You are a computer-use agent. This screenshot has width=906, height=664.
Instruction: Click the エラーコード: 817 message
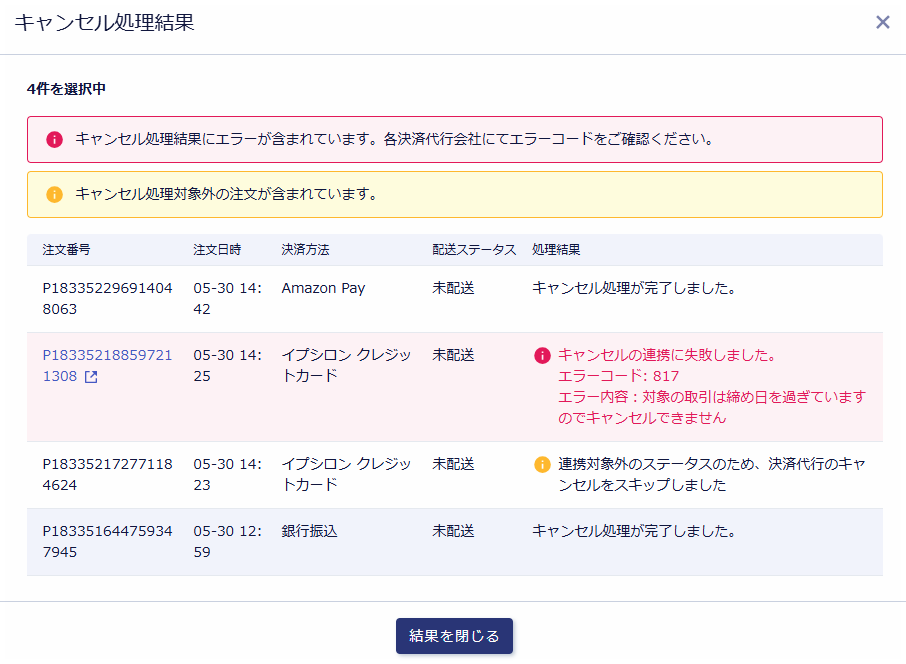pos(618,376)
